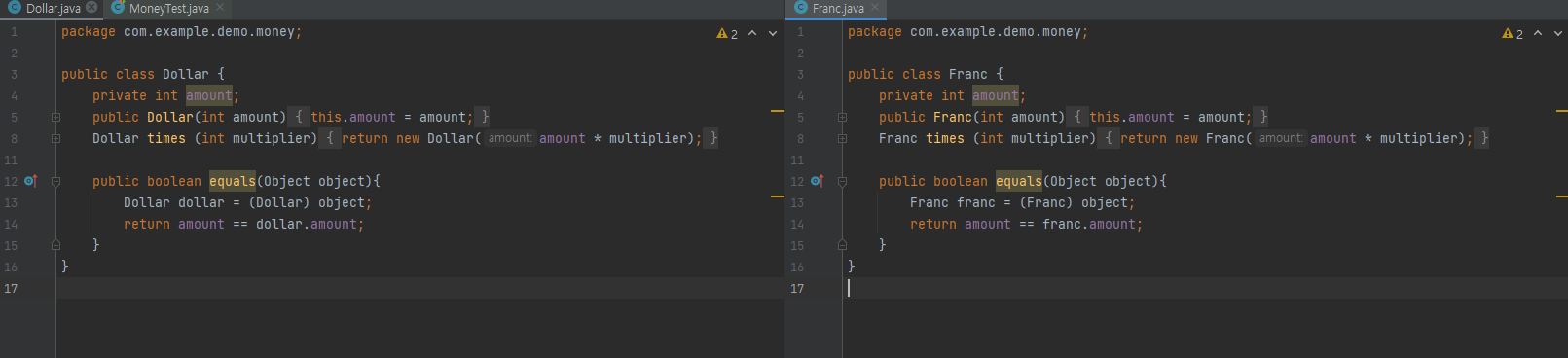The image size is (1568, 358).
Task: Close the MoneyTest.java tab
Action: click(x=220, y=8)
